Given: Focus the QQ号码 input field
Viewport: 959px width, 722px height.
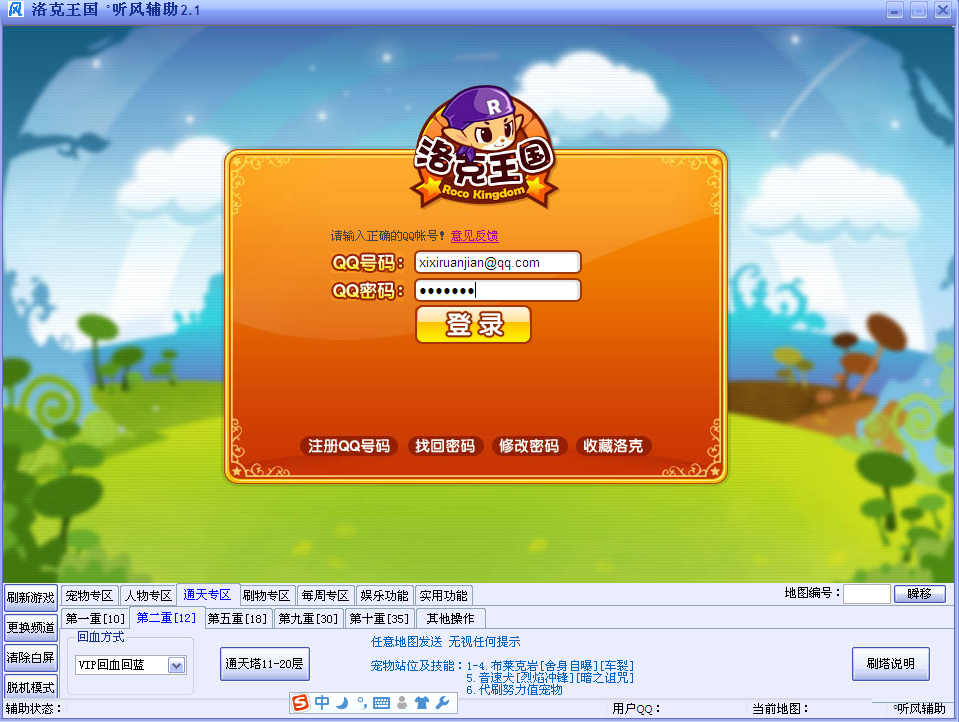Looking at the screenshot, I should 498,262.
